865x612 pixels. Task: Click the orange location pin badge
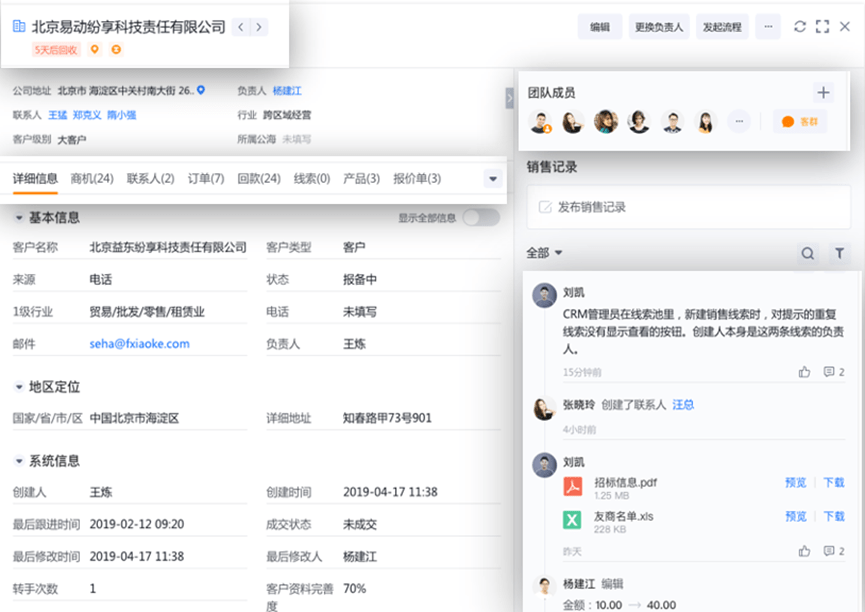coord(95,50)
